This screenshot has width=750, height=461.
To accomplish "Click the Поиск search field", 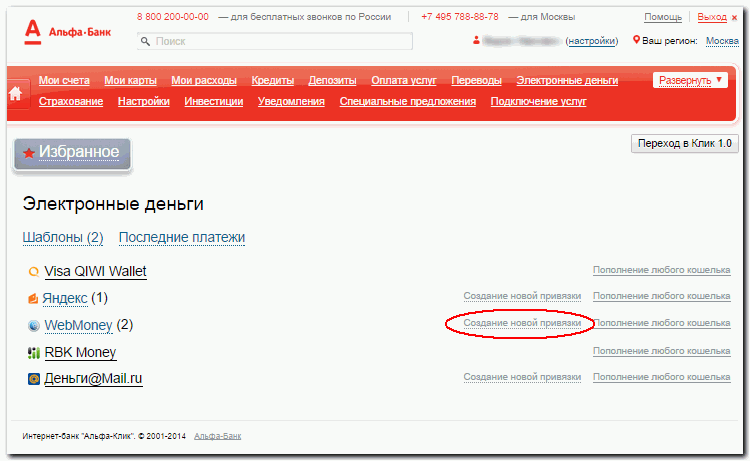I will pyautogui.click(x=275, y=41).
